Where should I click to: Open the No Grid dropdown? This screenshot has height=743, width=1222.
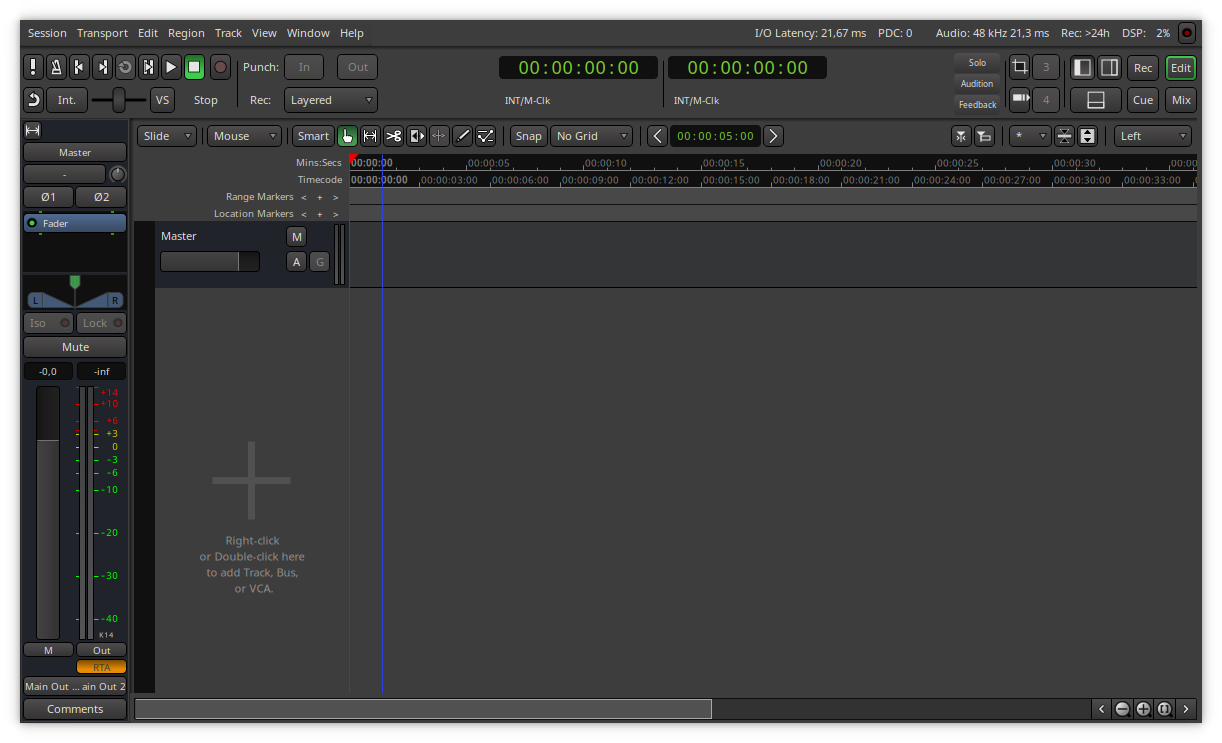pyautogui.click(x=592, y=136)
